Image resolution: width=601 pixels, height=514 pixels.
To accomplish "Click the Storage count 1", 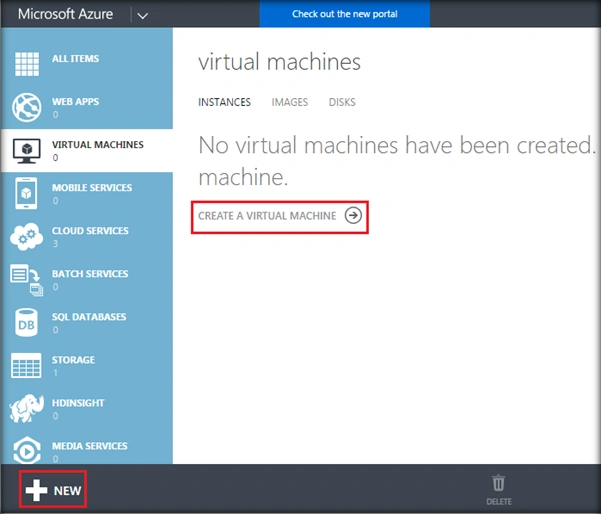I will click(56, 373).
